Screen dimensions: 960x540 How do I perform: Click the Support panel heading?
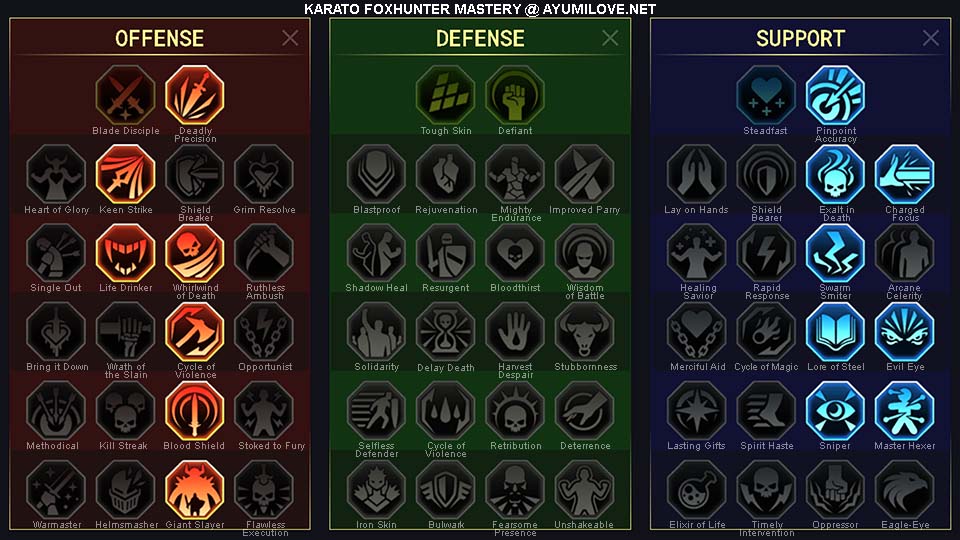coord(800,39)
